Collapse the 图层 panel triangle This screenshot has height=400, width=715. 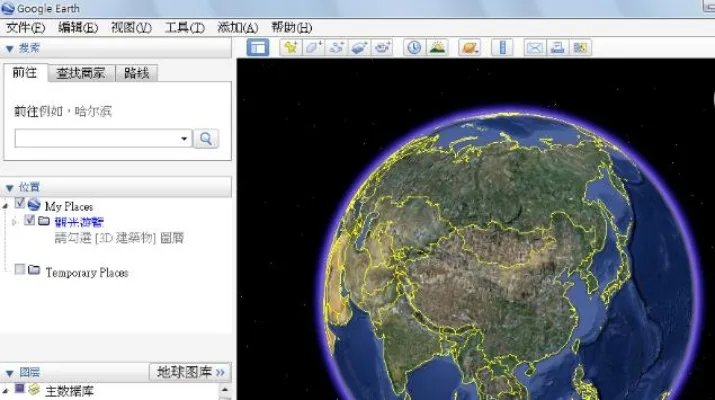tap(10, 374)
